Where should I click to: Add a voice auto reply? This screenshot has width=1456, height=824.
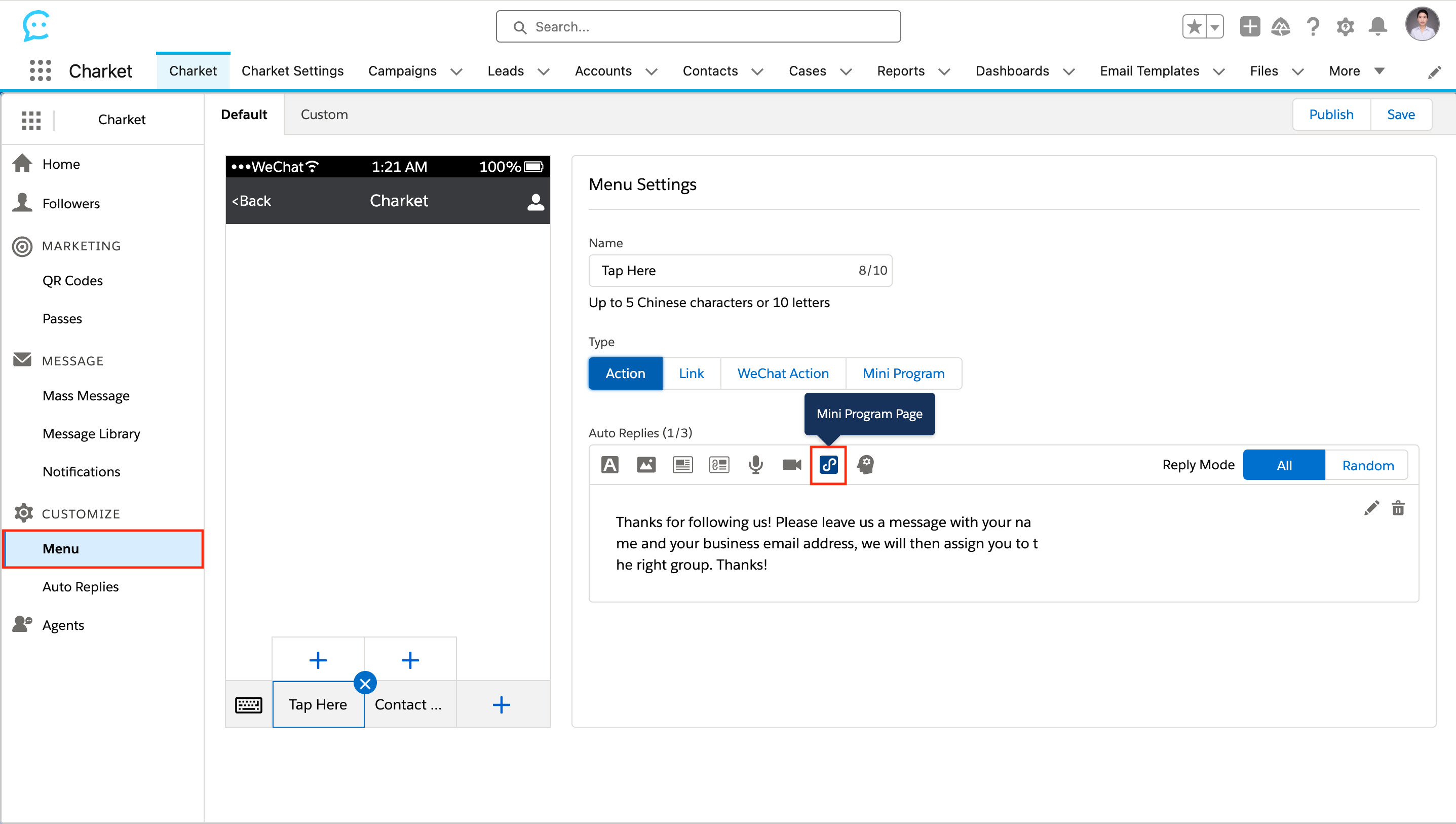(x=755, y=465)
